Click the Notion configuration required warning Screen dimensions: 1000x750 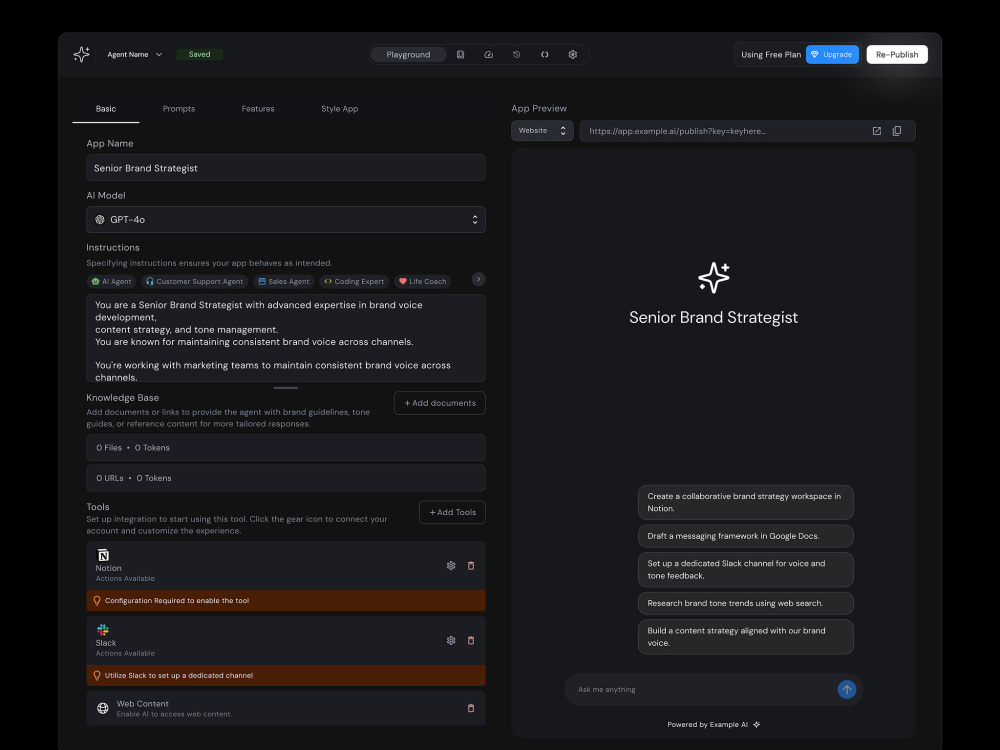pyautogui.click(x=286, y=601)
